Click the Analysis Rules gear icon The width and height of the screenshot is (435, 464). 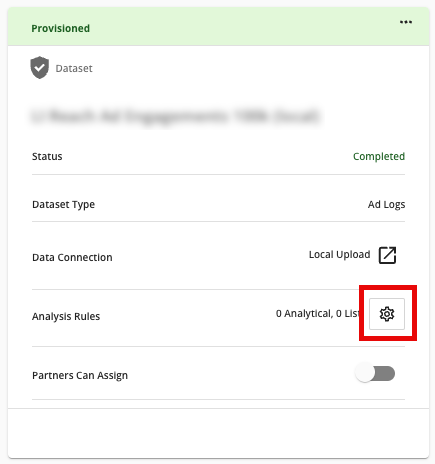[387, 314]
